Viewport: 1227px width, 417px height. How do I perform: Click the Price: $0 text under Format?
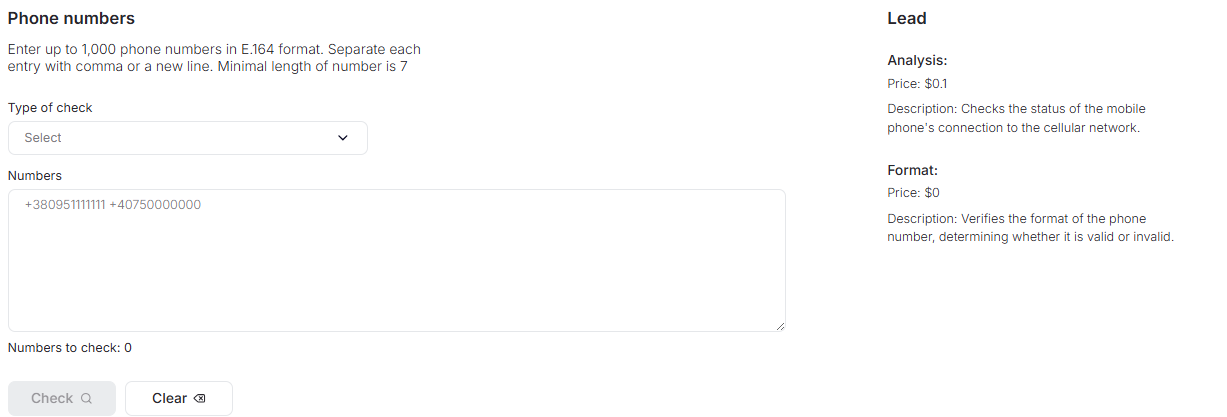point(913,193)
